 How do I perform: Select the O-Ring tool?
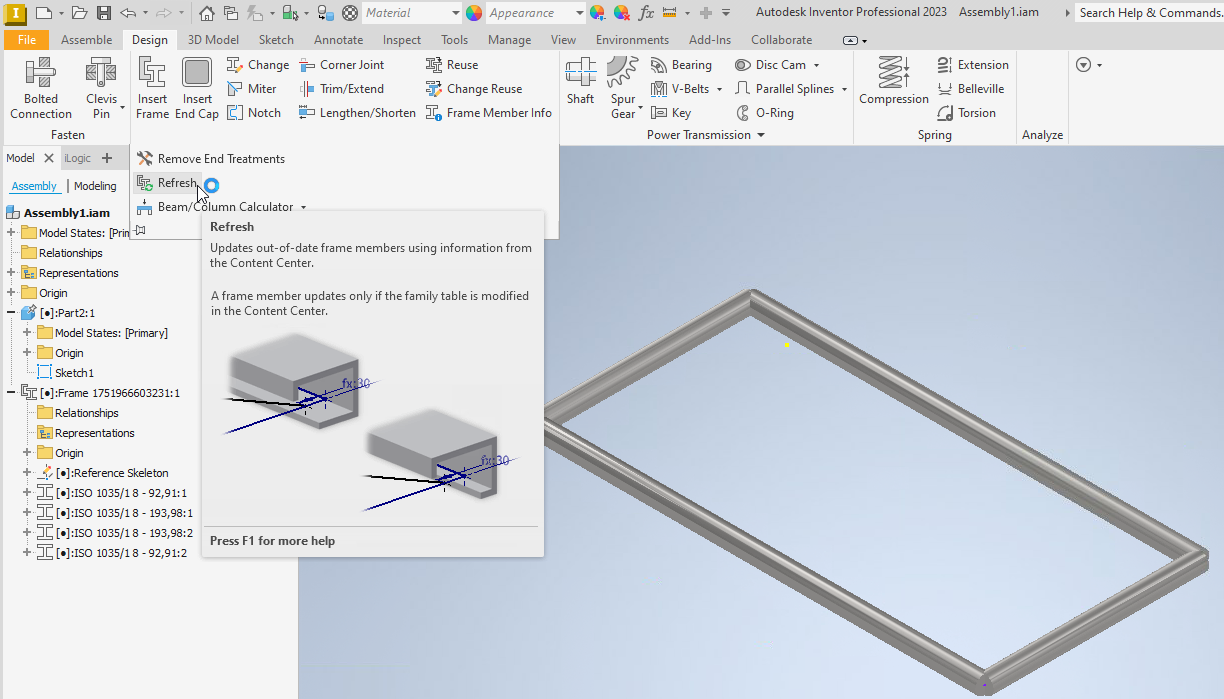[x=765, y=113]
